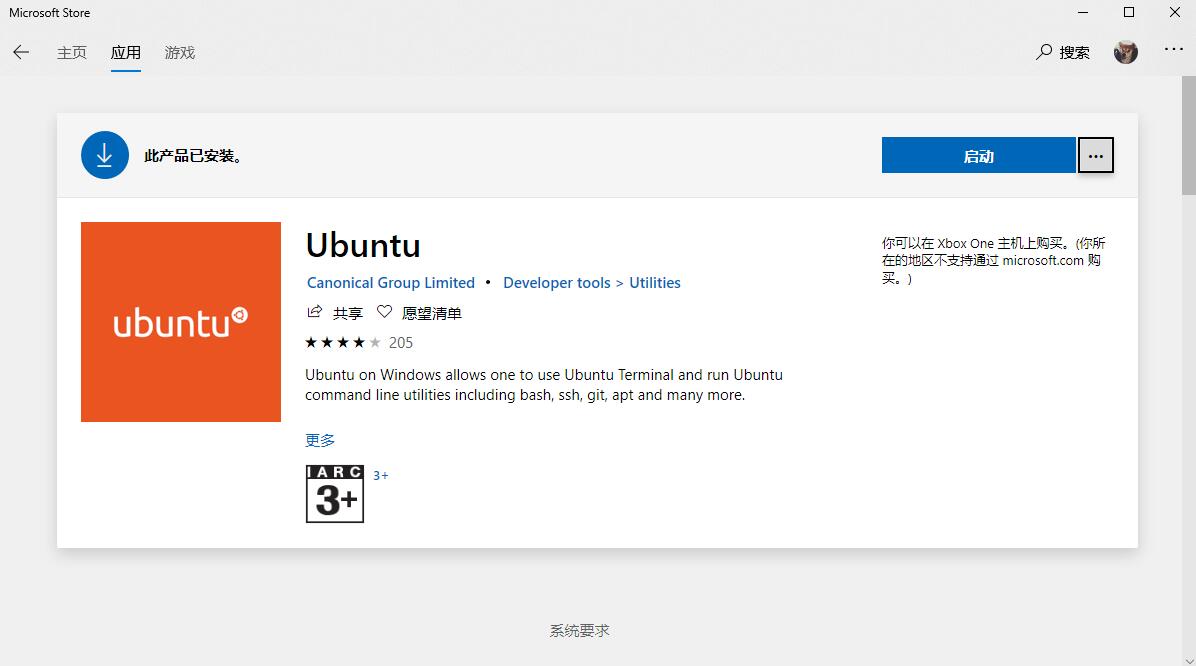Open the search magnifier icon
1196x666 pixels.
click(x=1044, y=52)
